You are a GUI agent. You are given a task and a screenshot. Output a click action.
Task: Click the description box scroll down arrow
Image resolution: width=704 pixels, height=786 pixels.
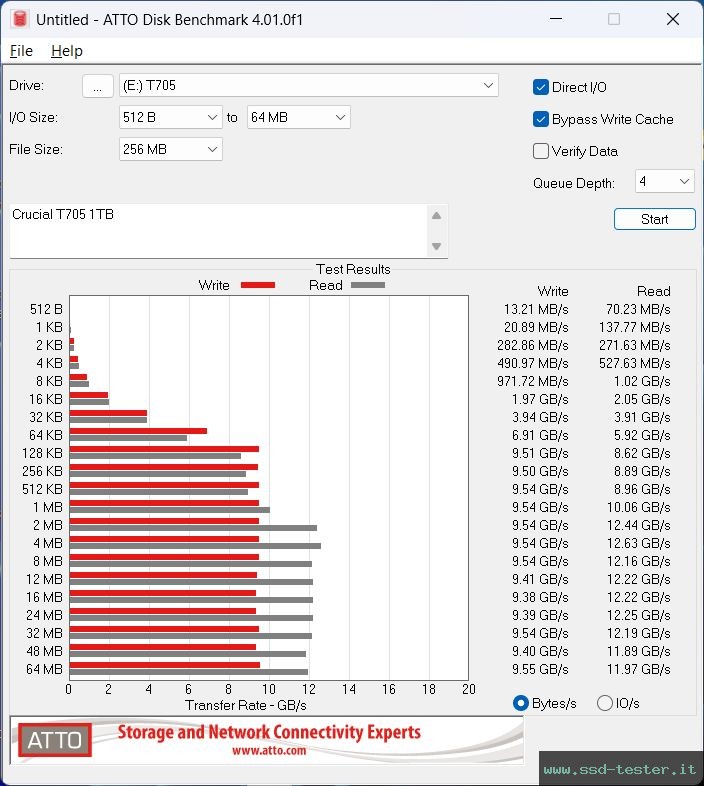[x=436, y=246]
